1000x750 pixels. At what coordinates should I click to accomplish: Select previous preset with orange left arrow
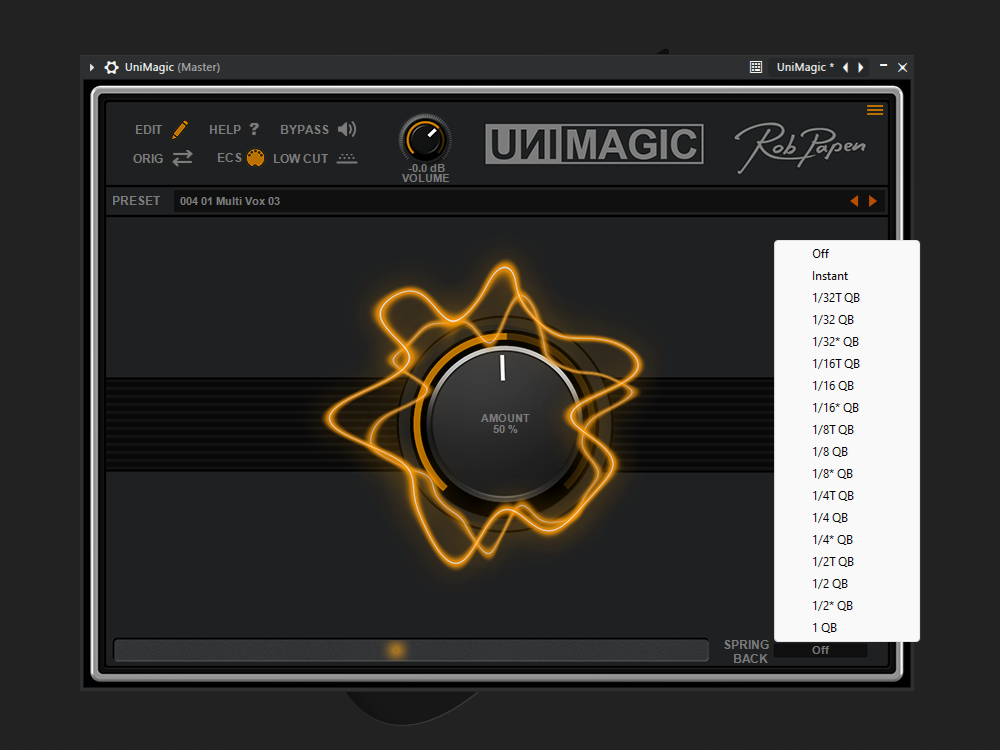[854, 201]
